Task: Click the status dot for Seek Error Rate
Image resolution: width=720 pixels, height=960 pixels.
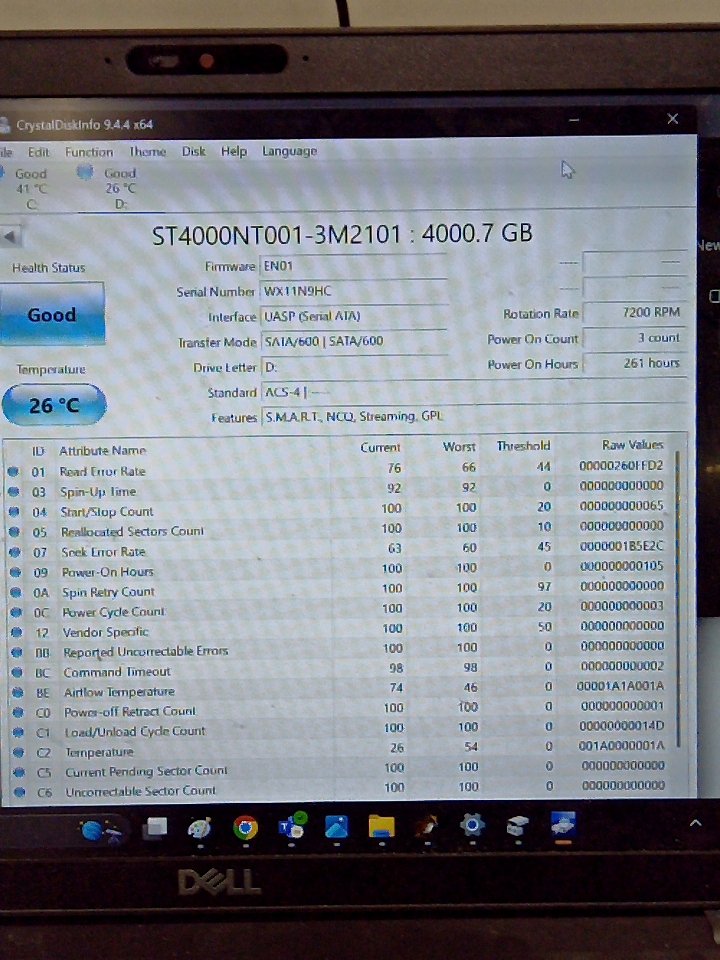Action: [15, 552]
